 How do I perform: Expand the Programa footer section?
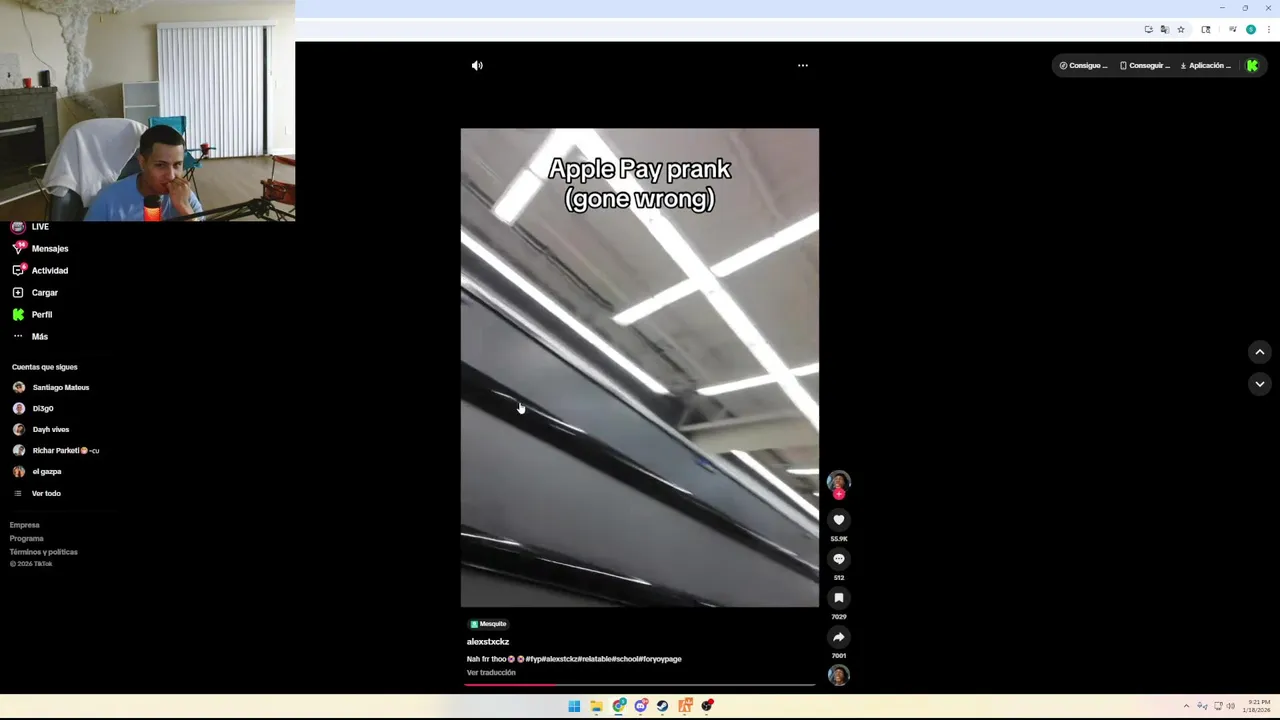pyautogui.click(x=27, y=538)
